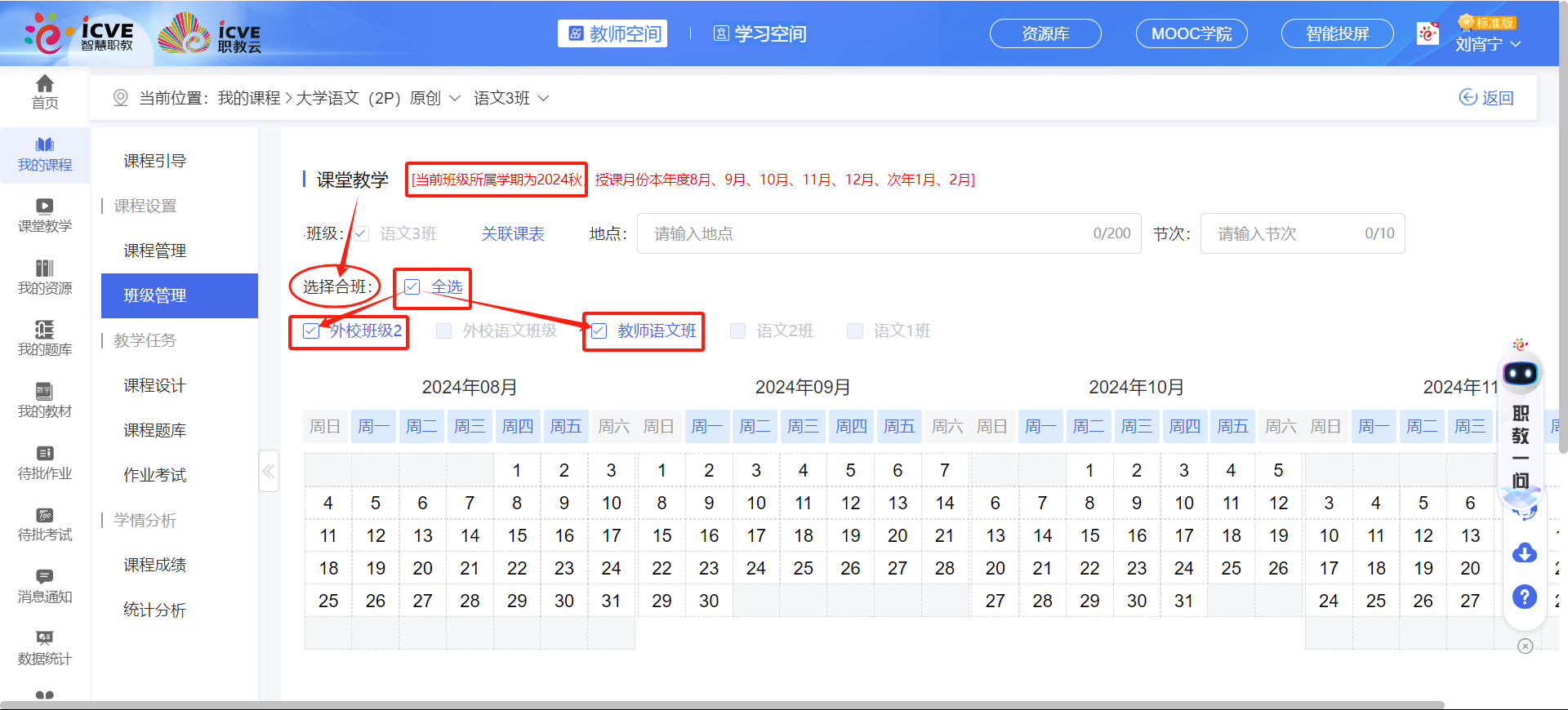Switch to 教师空间 tab

612,33
